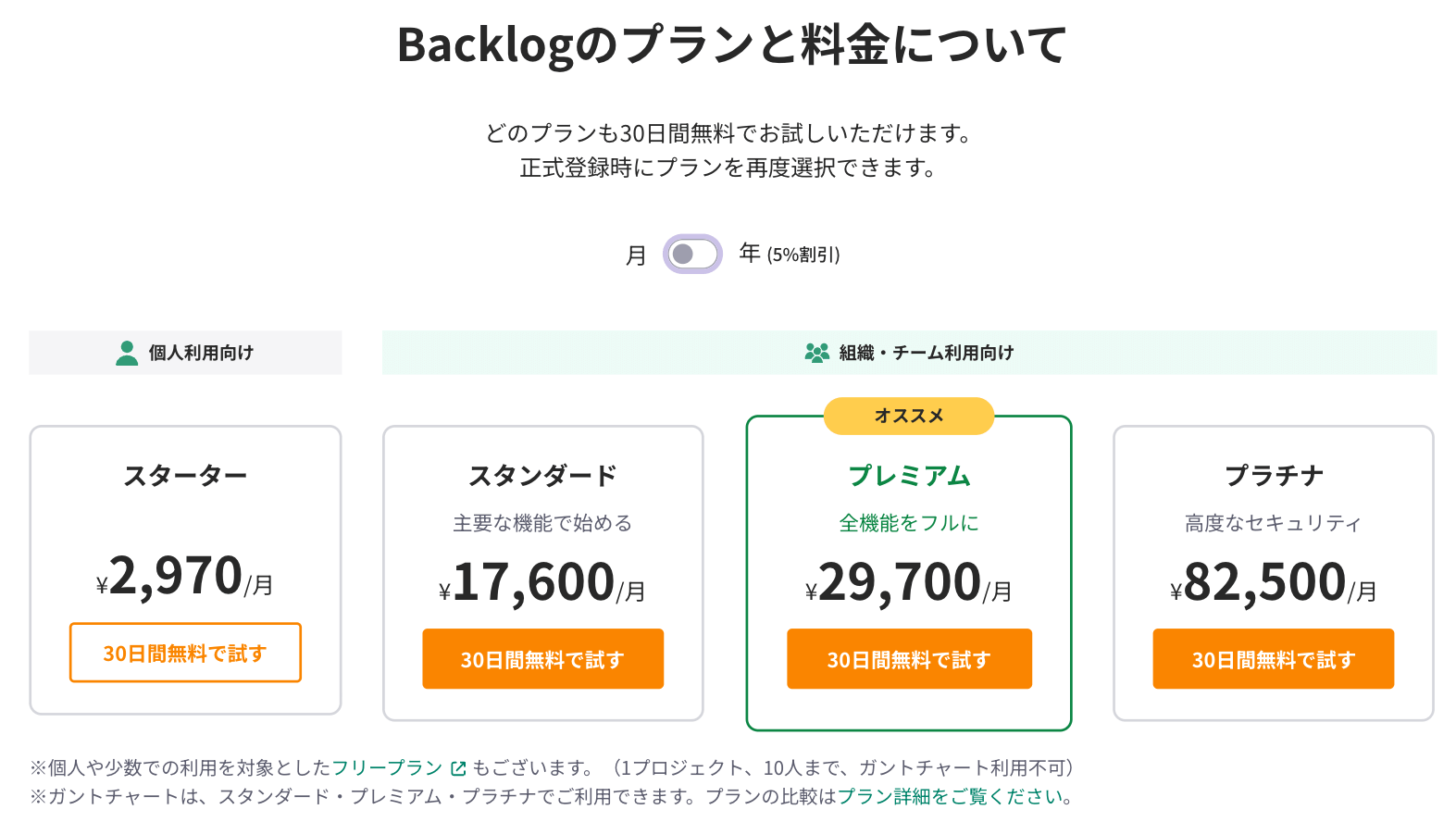Viewport: 1456px width, 822px height.
Task: Start the 30-day free trial for プレミアム
Action: pos(909,659)
